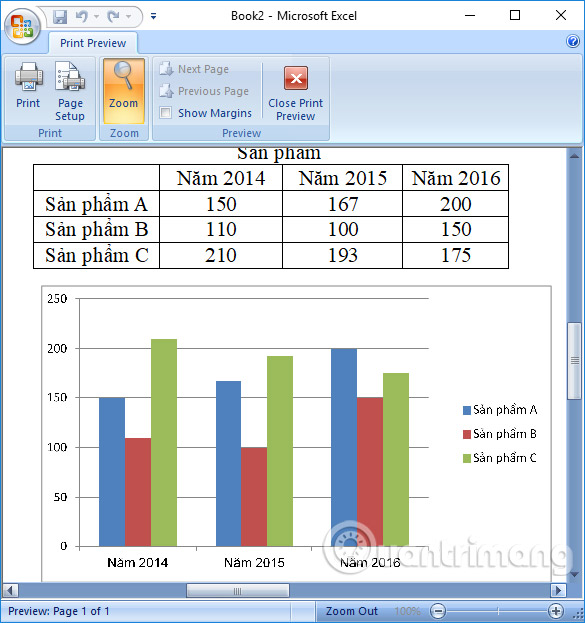Expand the Undo history dropdown arrow
The width and height of the screenshot is (585, 623).
coord(97,17)
